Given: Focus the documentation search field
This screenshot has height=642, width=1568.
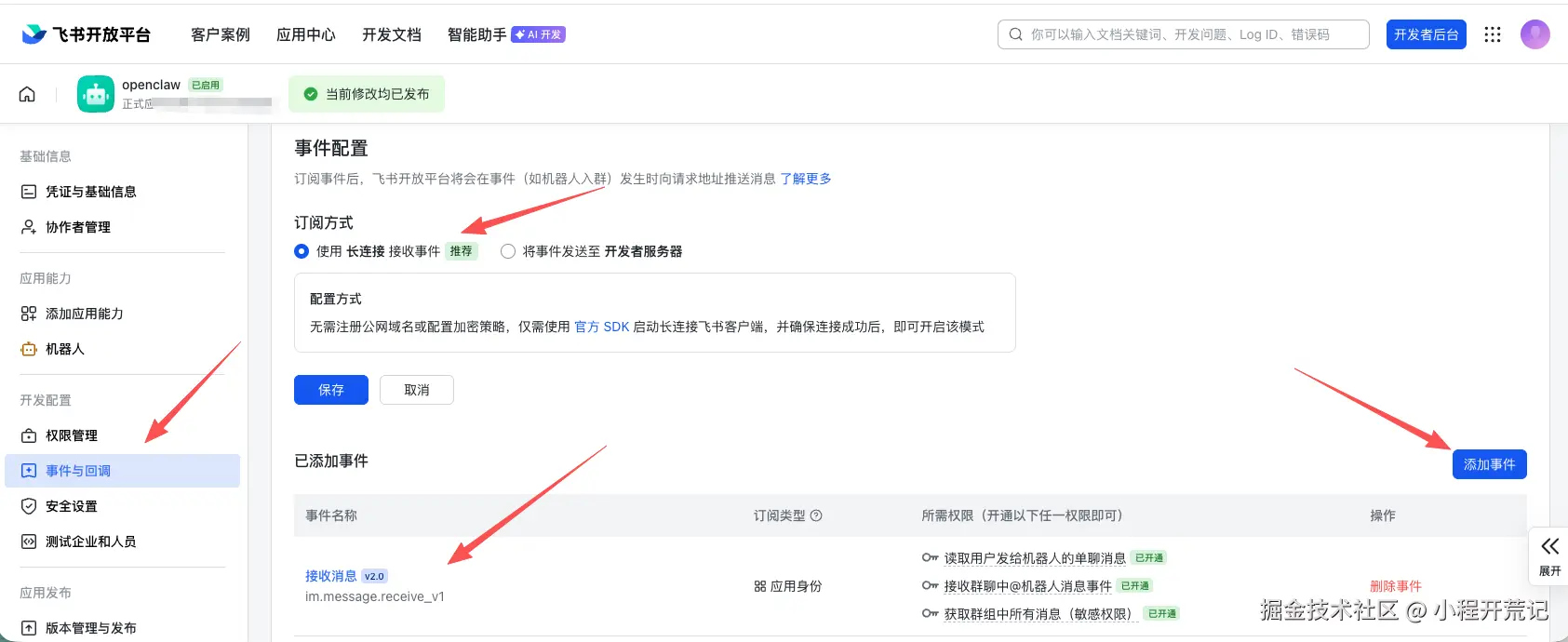Looking at the screenshot, I should 1184,34.
